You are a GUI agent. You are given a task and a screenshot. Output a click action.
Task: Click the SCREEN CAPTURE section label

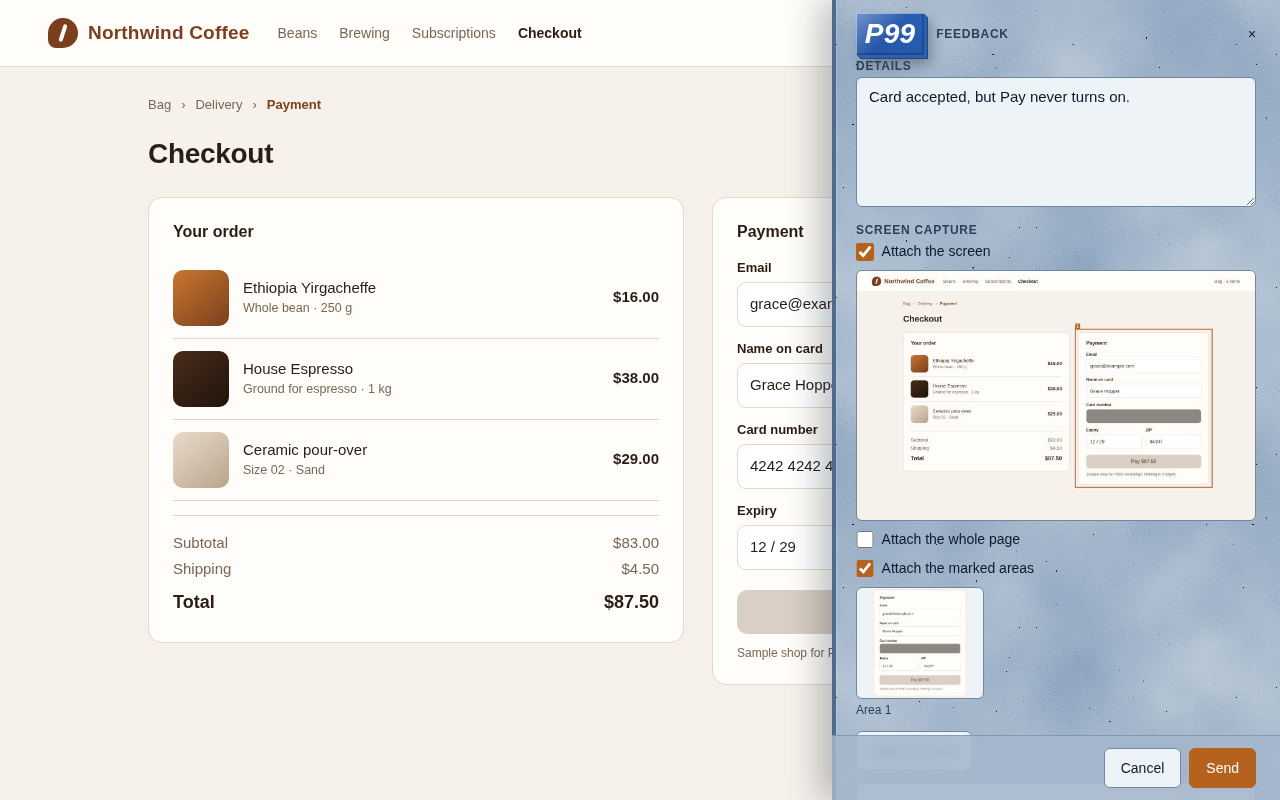point(916,230)
